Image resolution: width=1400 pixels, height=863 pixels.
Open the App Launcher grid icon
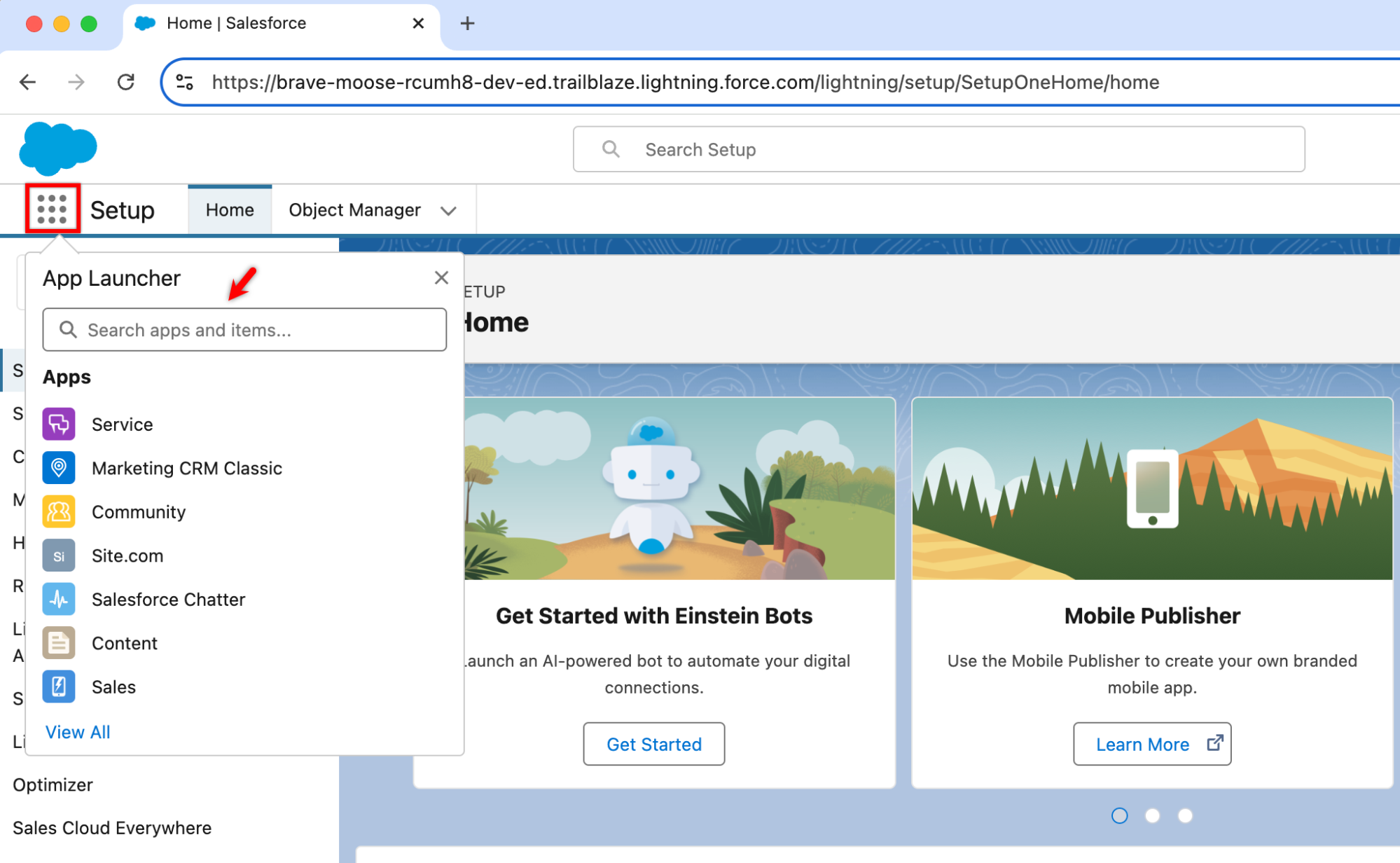coord(53,209)
